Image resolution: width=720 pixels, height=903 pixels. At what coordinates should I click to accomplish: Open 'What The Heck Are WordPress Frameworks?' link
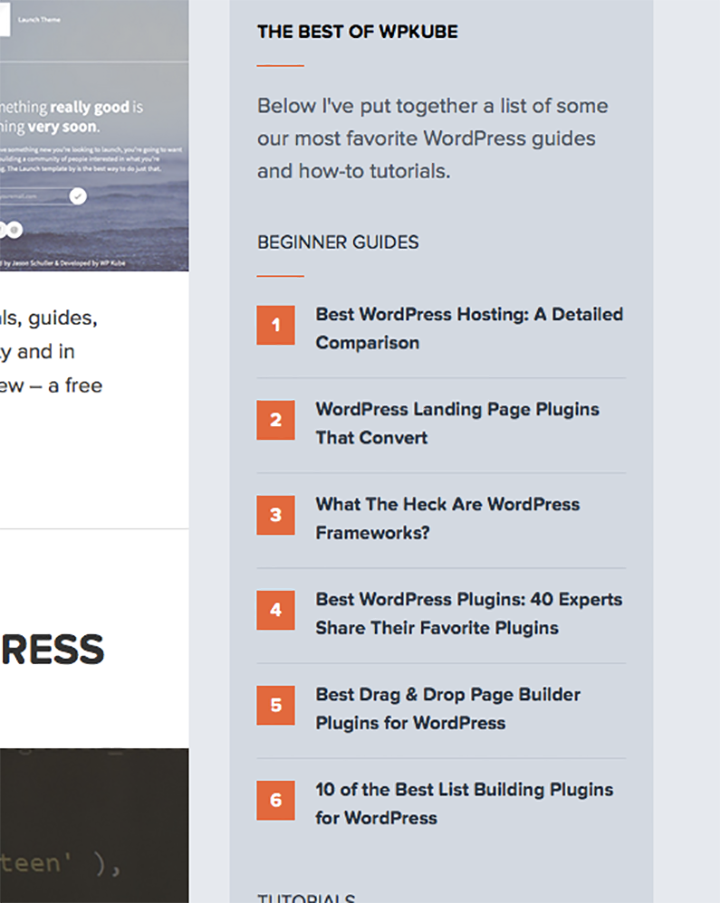click(x=448, y=518)
